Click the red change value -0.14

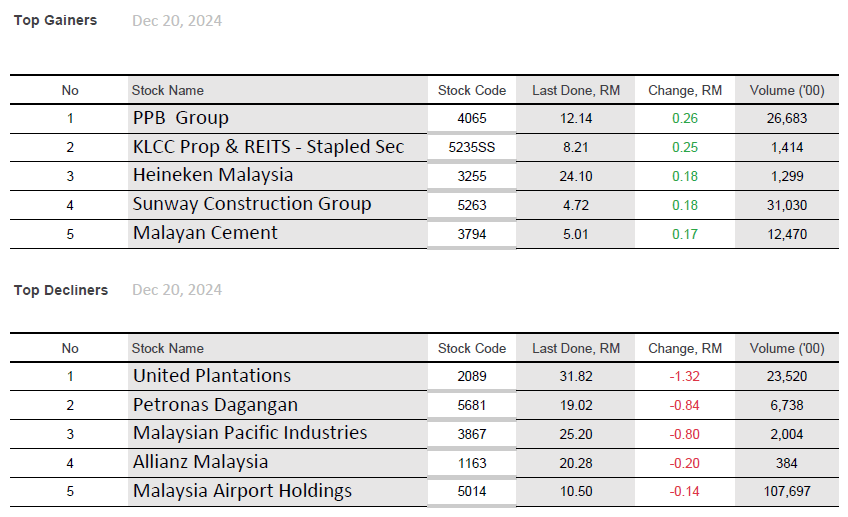tap(685, 492)
